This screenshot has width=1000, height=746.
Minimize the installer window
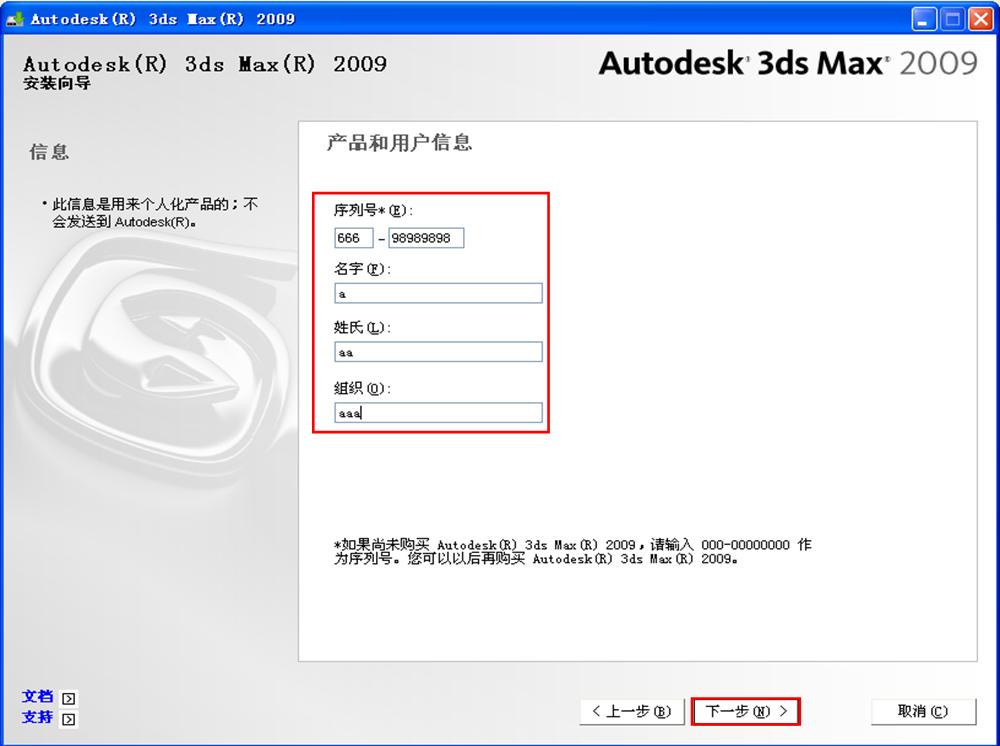coord(923,19)
